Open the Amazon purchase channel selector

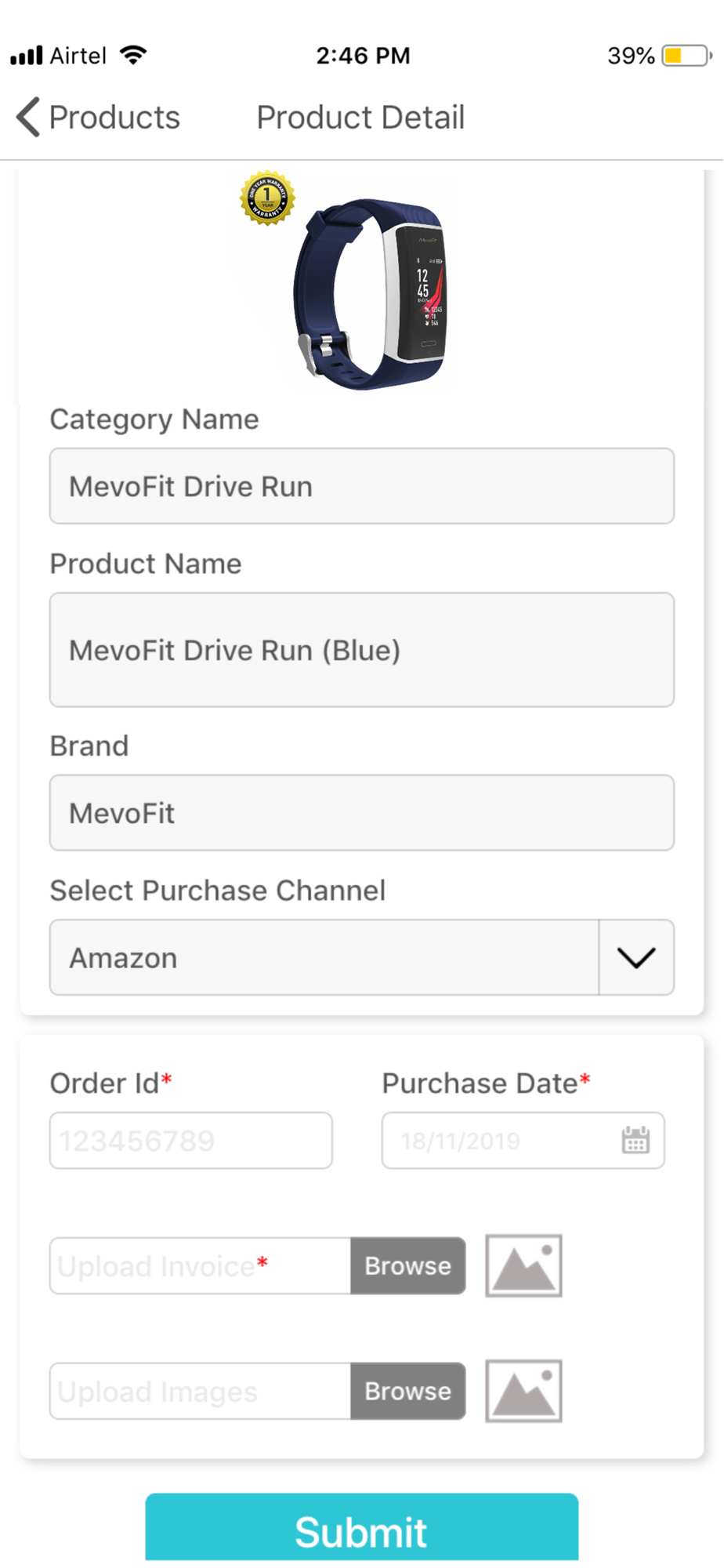324,957
